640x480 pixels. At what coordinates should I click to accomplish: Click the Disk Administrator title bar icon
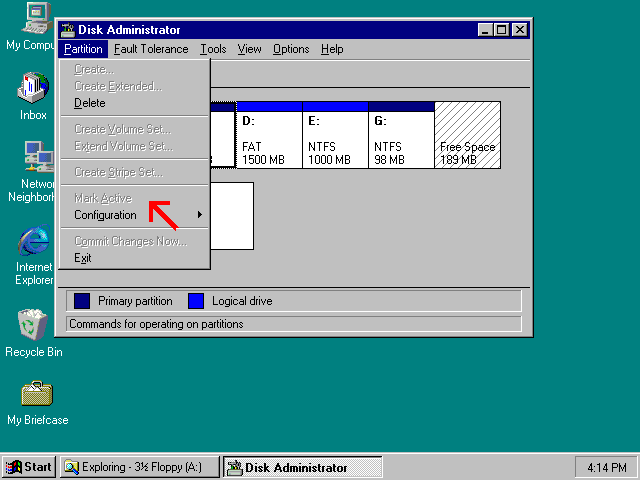67,30
